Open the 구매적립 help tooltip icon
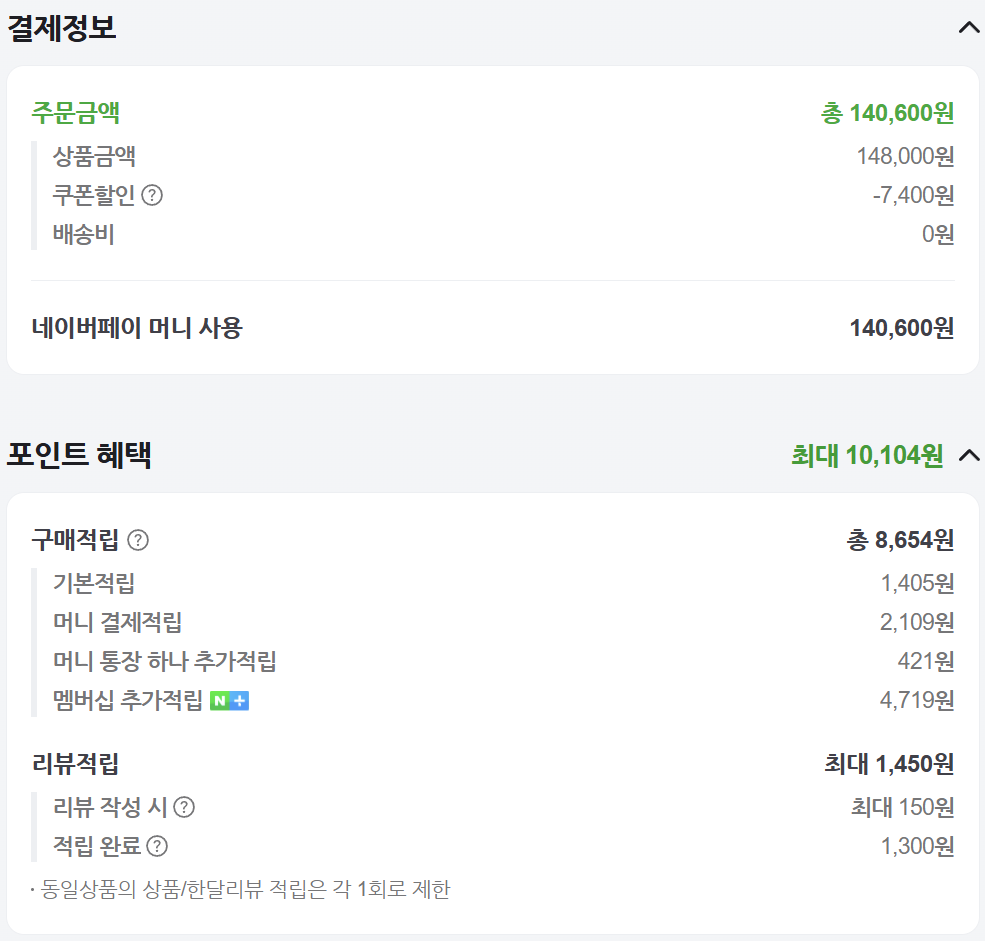Image resolution: width=985 pixels, height=941 pixels. pos(138,541)
